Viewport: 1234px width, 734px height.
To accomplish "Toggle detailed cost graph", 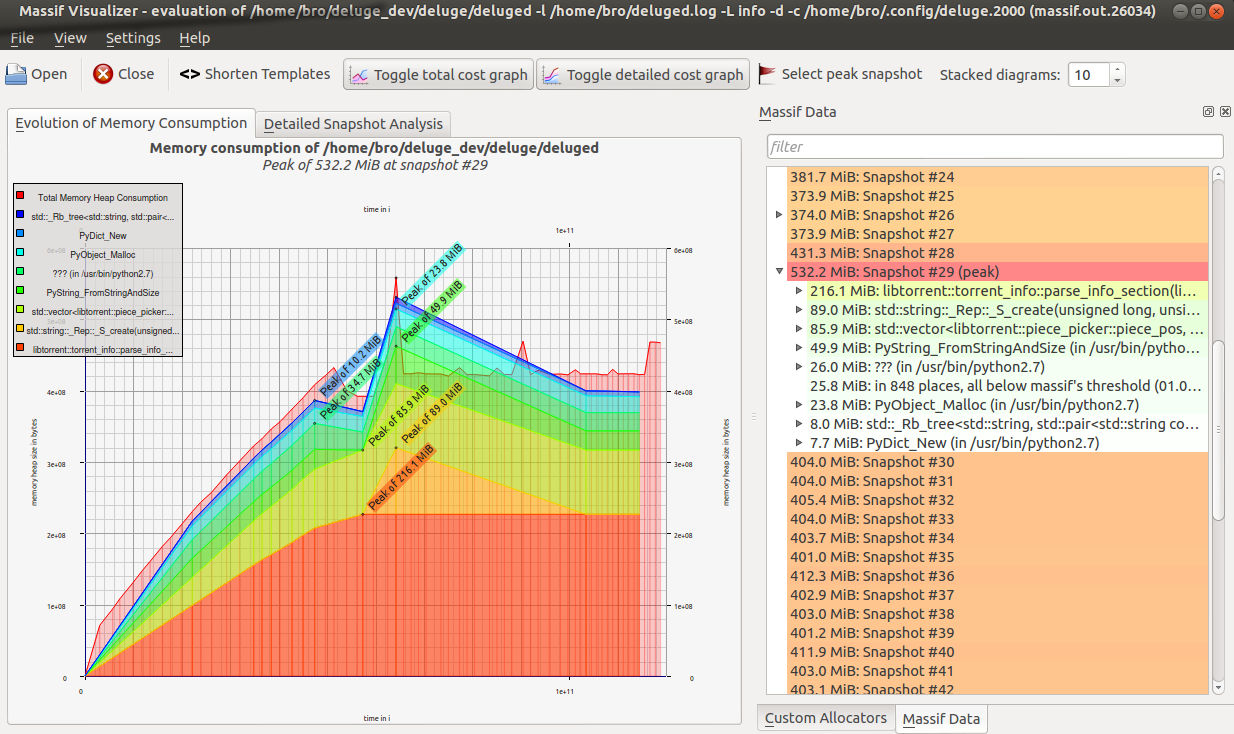I will coord(642,75).
